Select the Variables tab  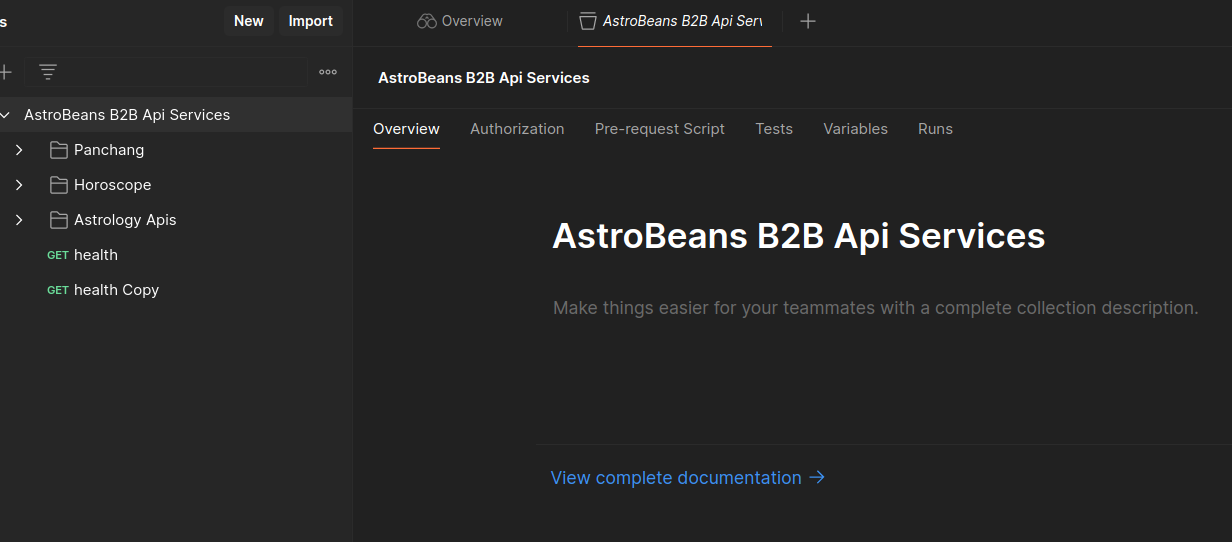pos(855,129)
